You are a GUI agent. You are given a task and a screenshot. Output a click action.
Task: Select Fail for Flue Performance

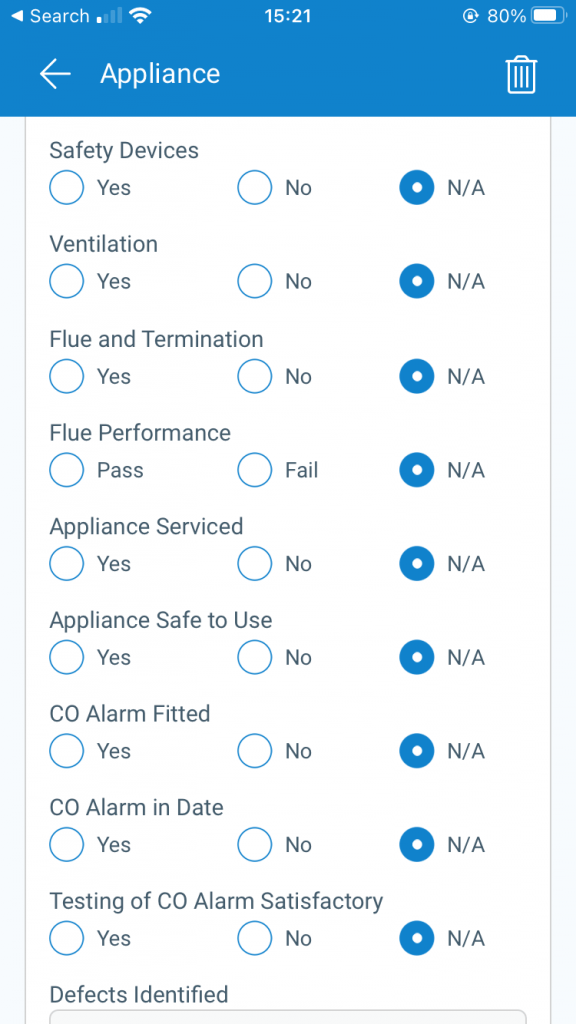(254, 470)
